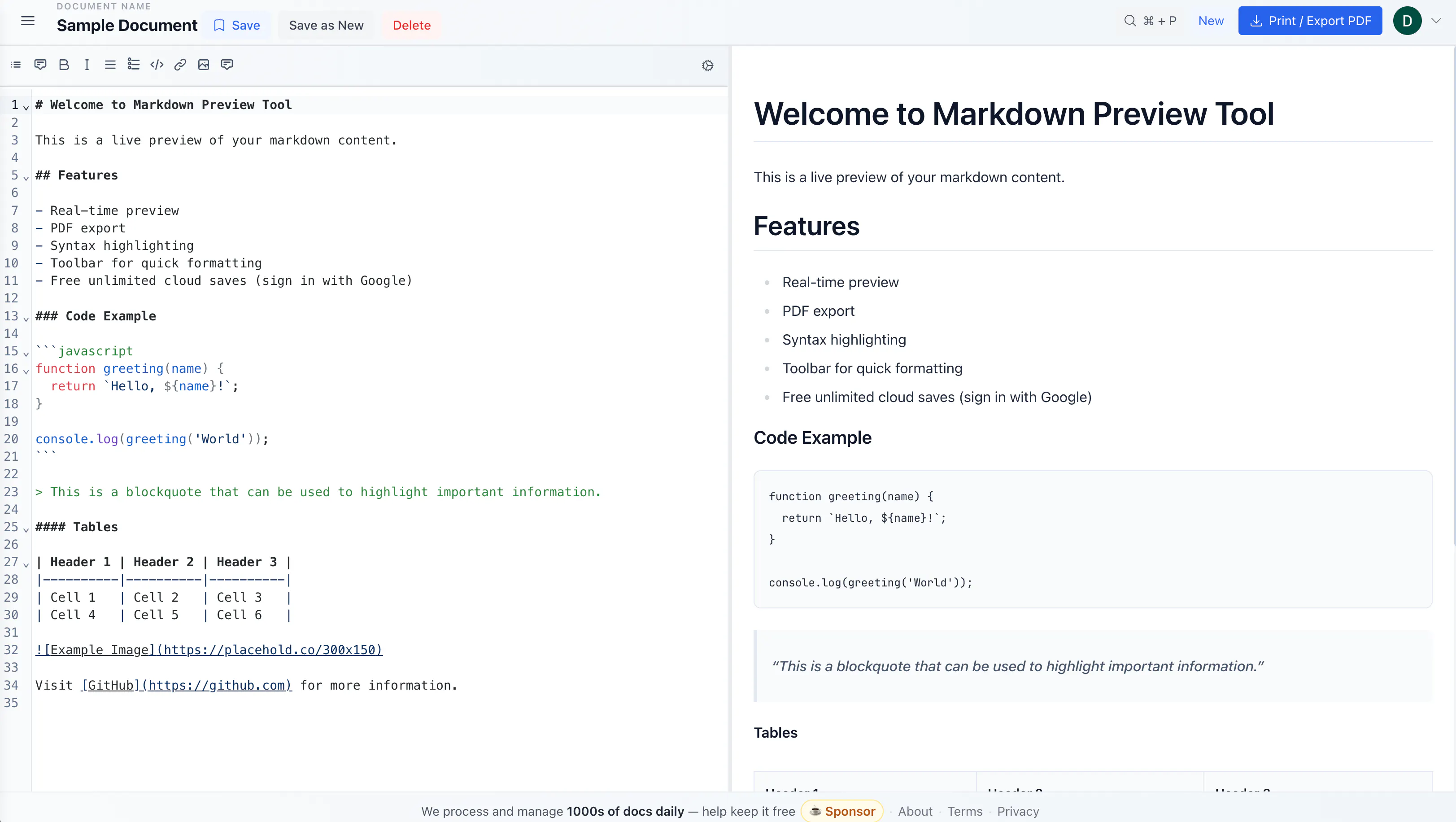Click the comment icon beside the Bold button

tap(40, 65)
